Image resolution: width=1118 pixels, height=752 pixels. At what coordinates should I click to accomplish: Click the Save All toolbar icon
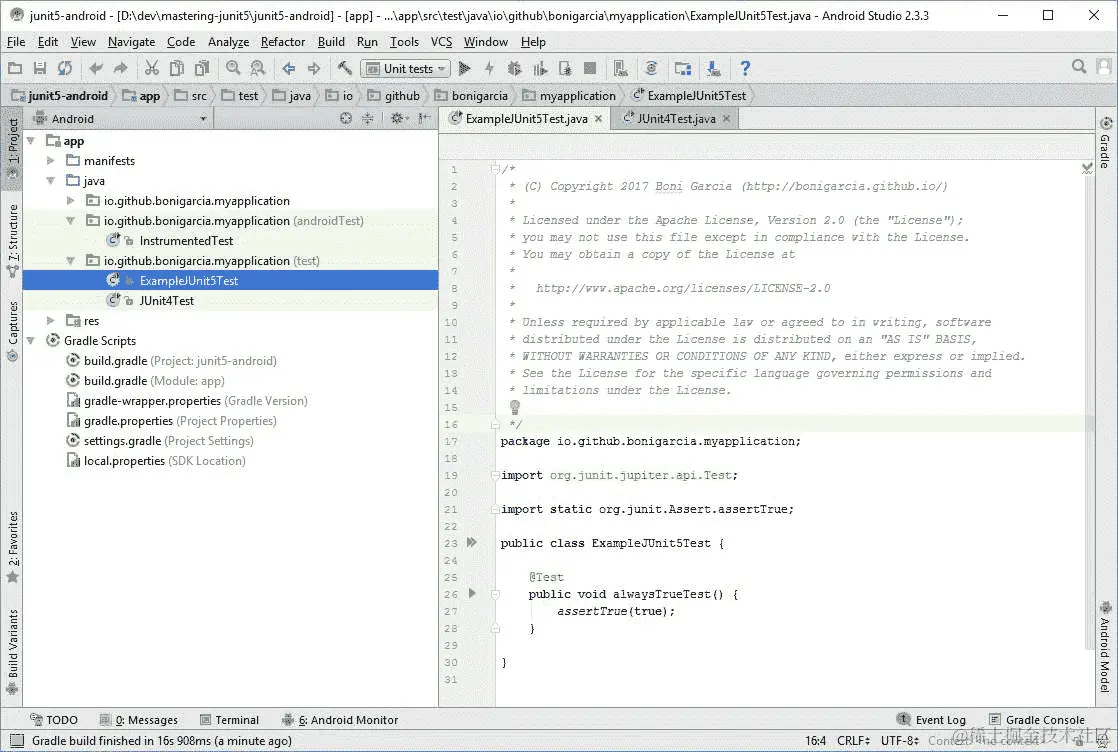pos(40,68)
